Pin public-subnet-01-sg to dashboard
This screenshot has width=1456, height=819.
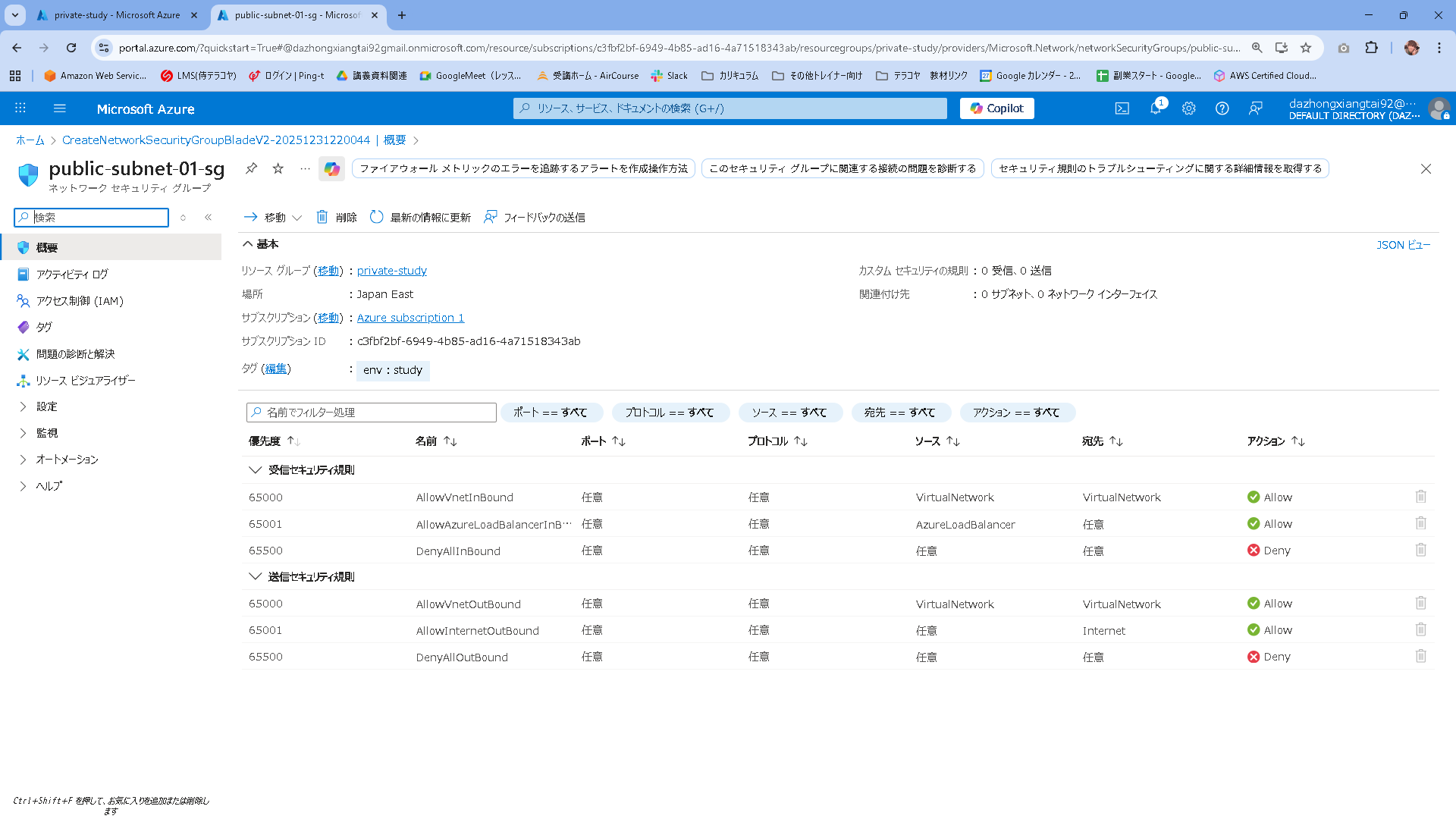pos(251,168)
